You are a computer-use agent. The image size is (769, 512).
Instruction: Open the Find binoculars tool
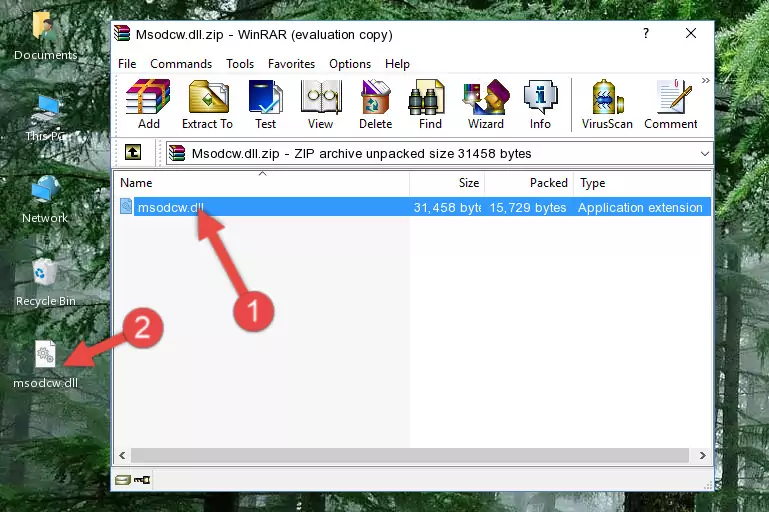430,104
